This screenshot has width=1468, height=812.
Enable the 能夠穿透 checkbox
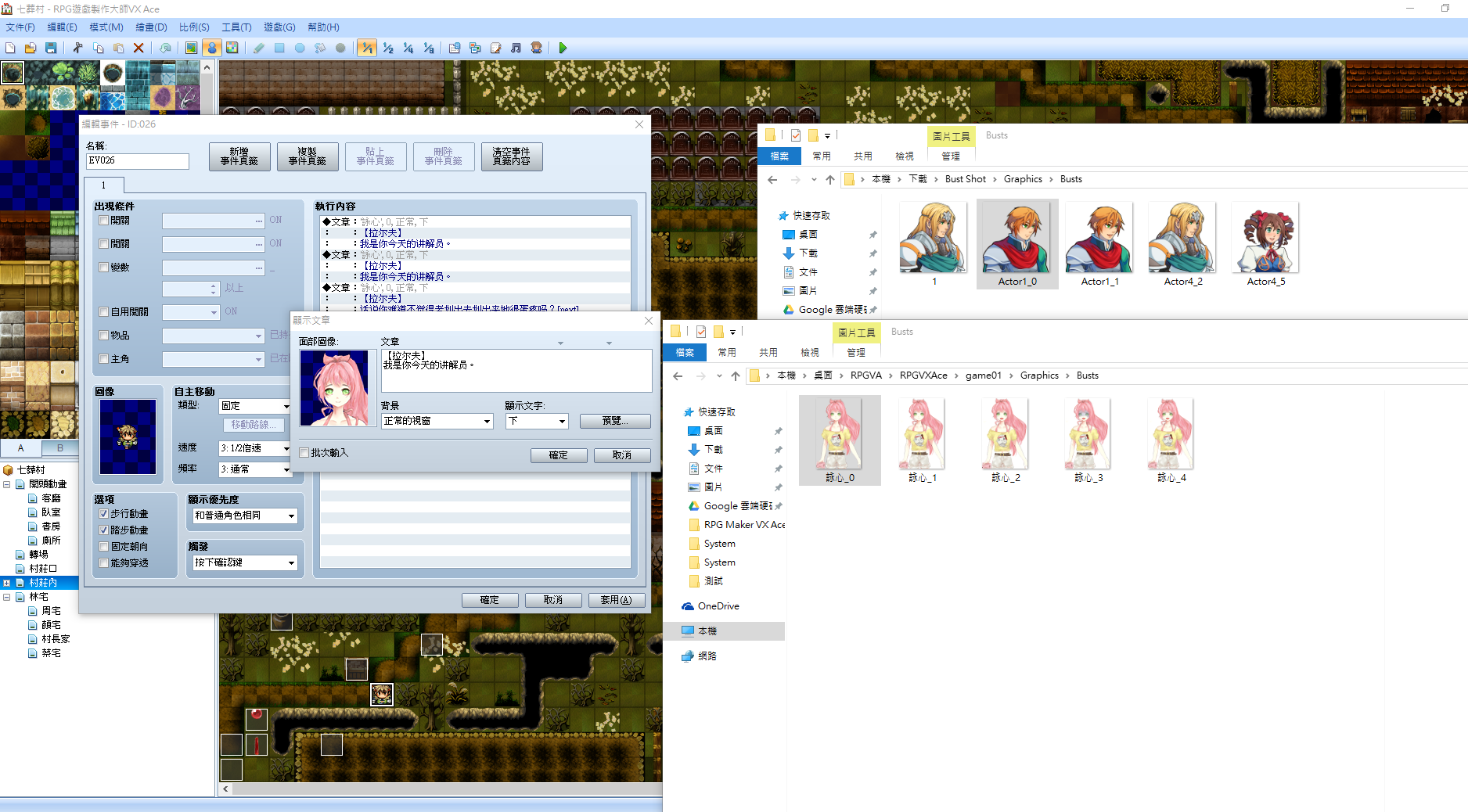click(x=103, y=563)
